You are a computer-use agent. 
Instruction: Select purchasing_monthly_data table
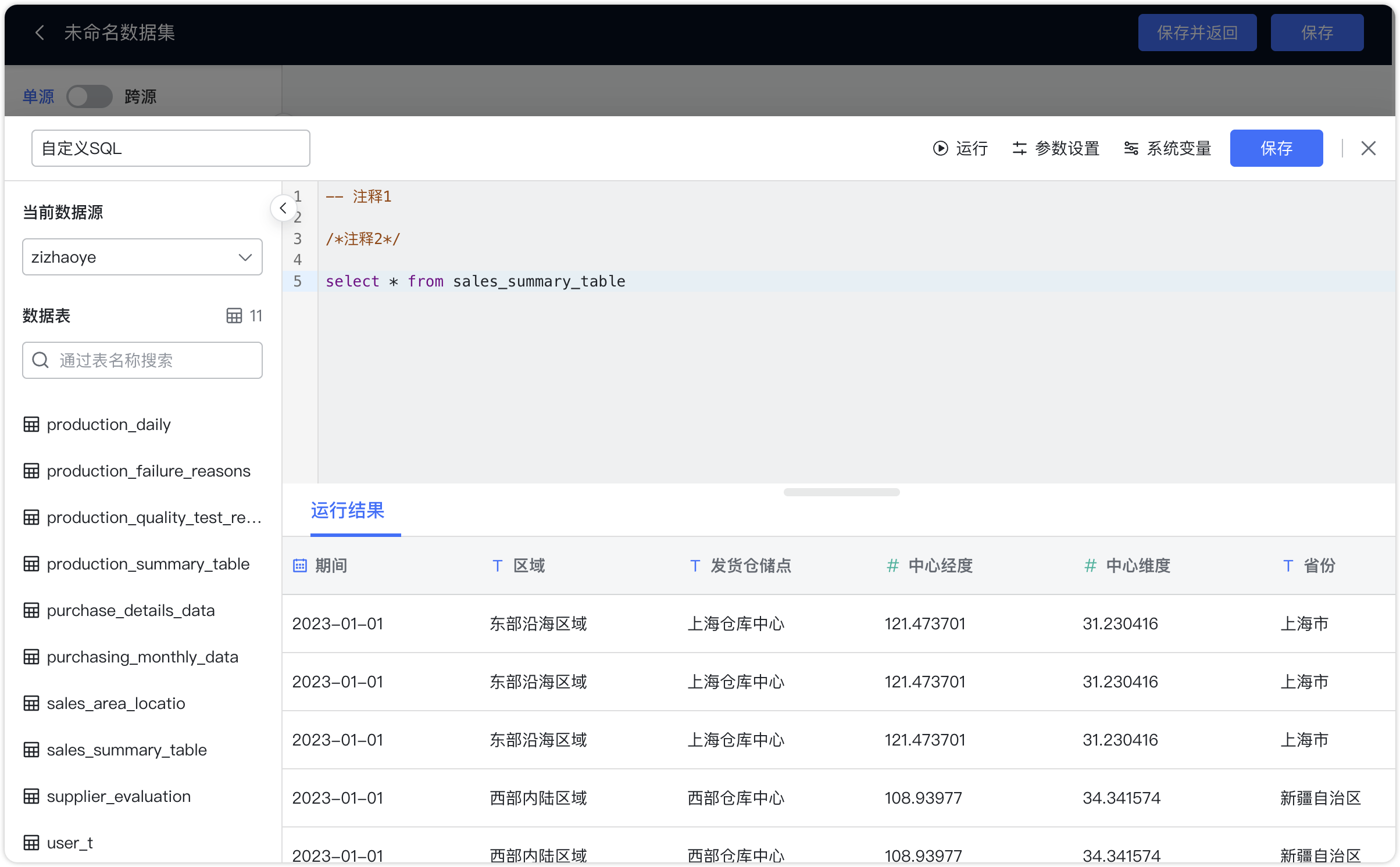click(x=142, y=657)
